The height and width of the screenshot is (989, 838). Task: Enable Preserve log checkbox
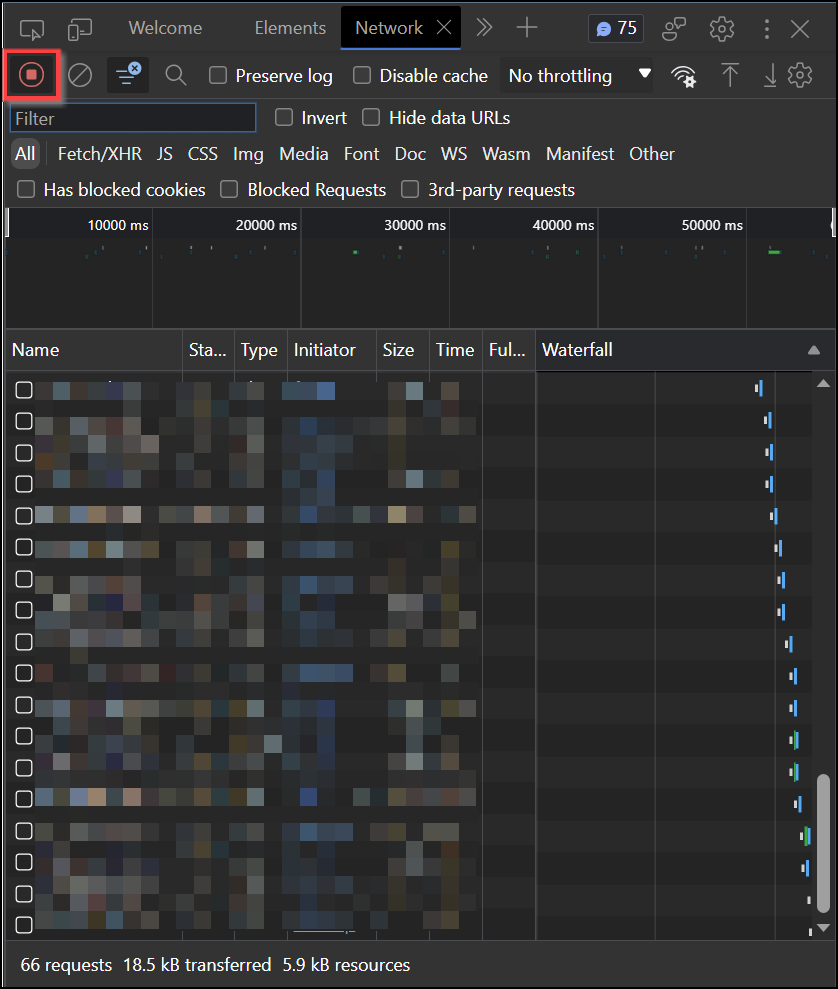pos(218,75)
